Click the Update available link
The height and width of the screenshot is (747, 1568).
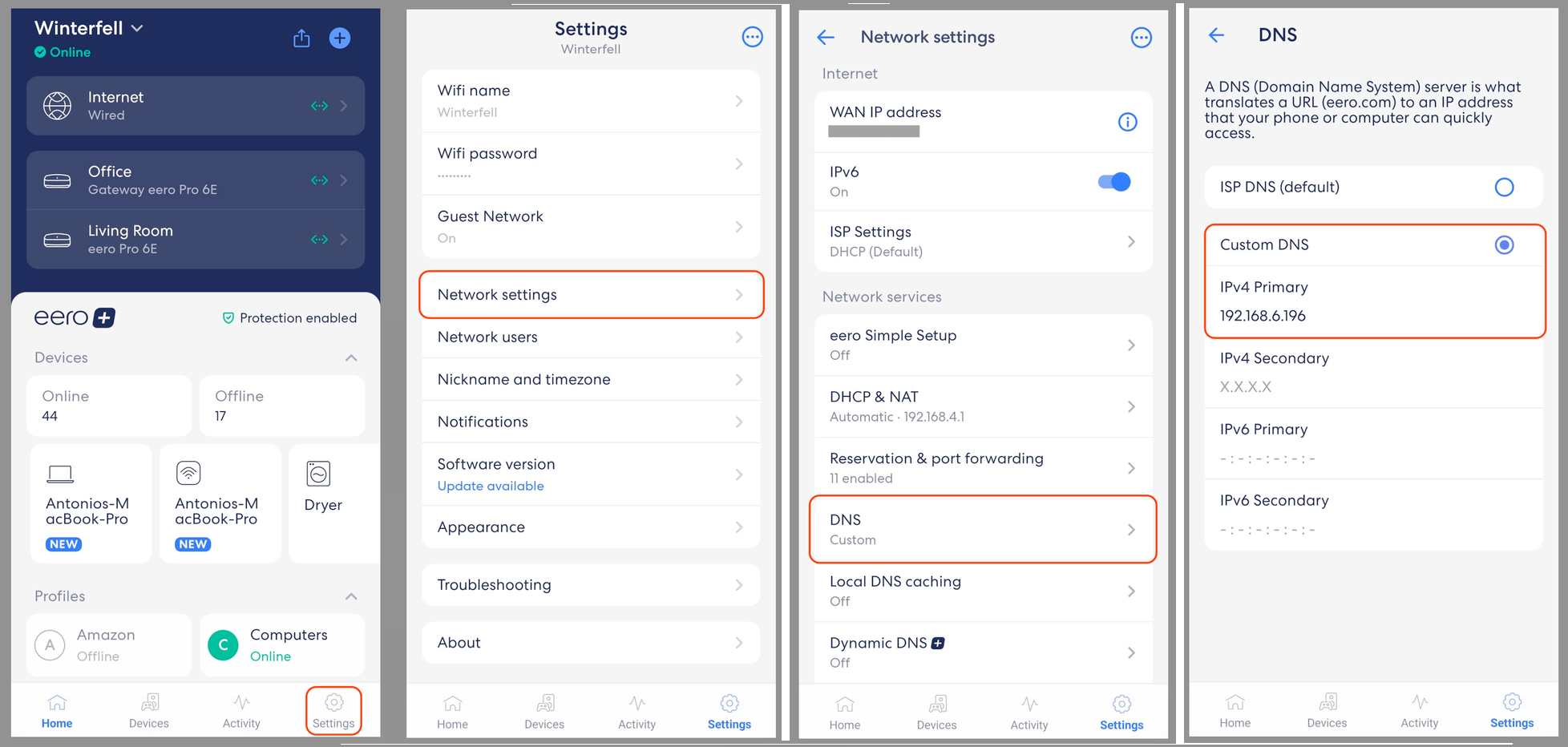(491, 486)
